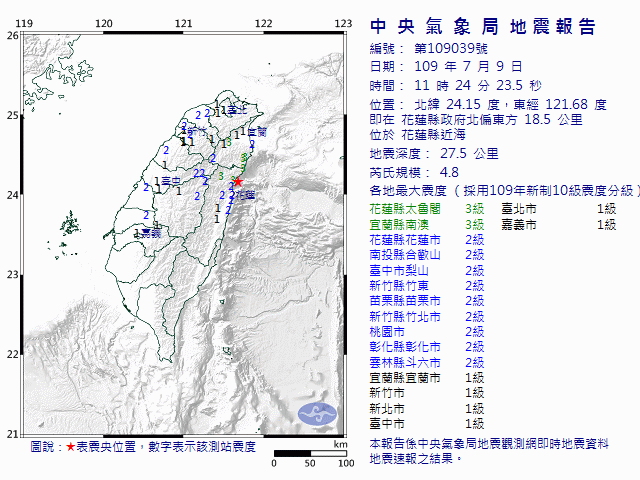
Task: Click the footer line 地震速報之結果
Action: coord(416,459)
